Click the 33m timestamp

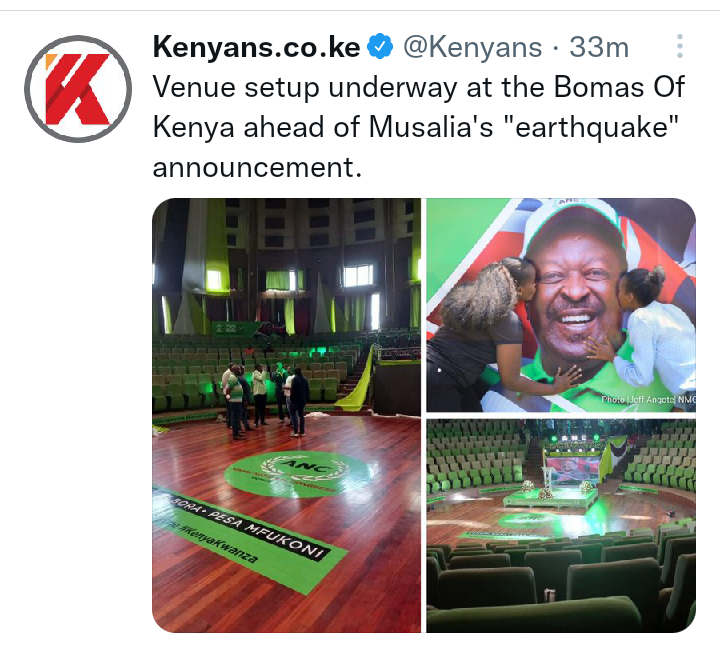point(599,47)
